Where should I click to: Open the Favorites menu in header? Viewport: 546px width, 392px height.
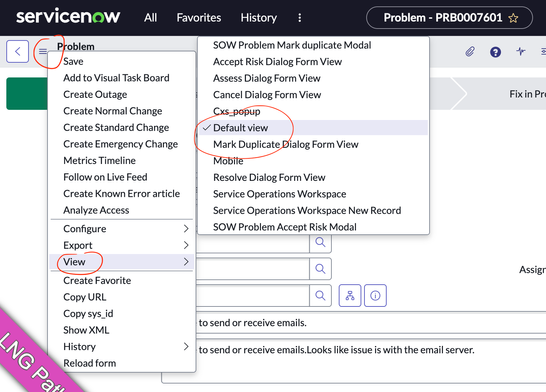(x=199, y=18)
